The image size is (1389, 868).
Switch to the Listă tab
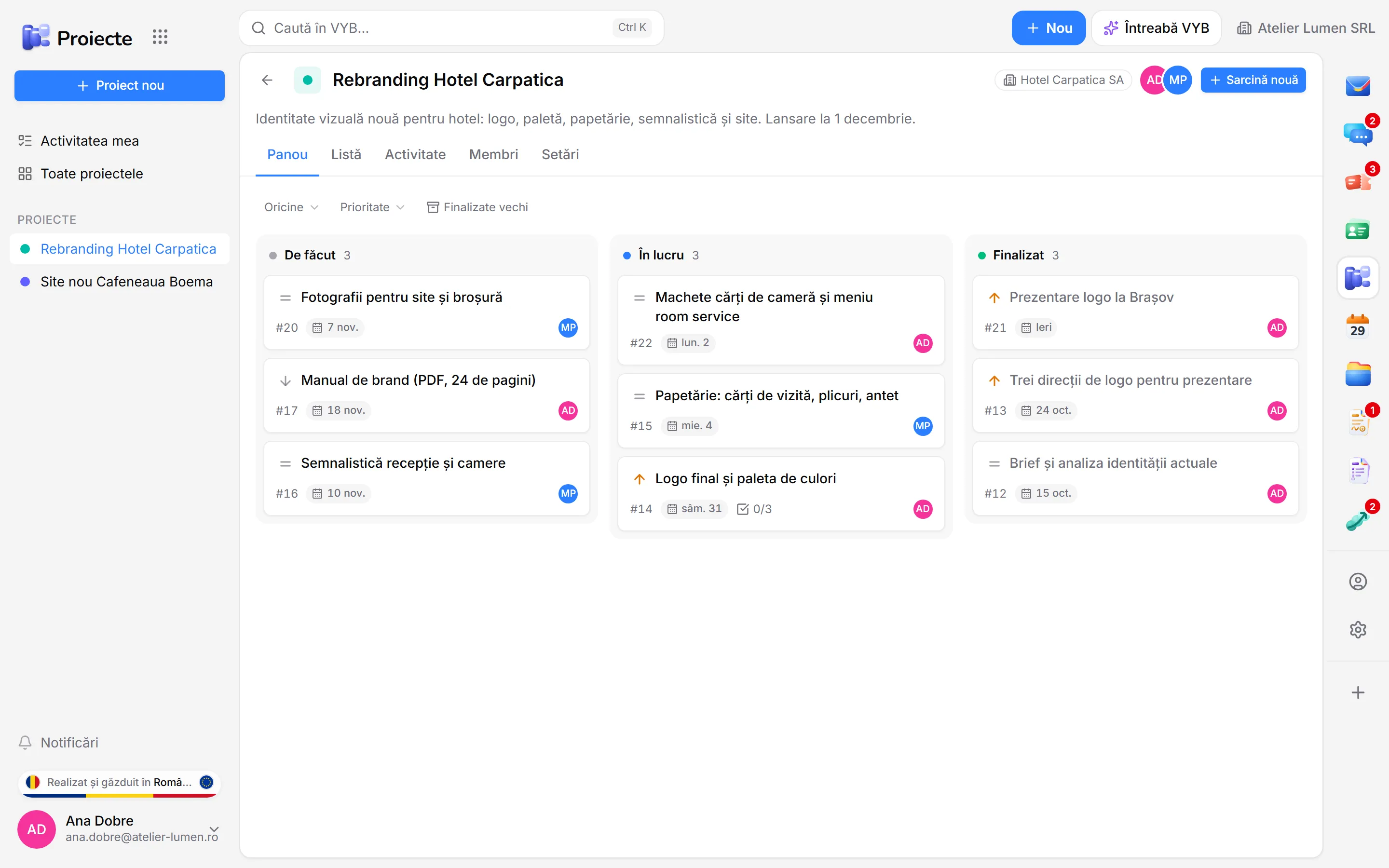coord(346,154)
